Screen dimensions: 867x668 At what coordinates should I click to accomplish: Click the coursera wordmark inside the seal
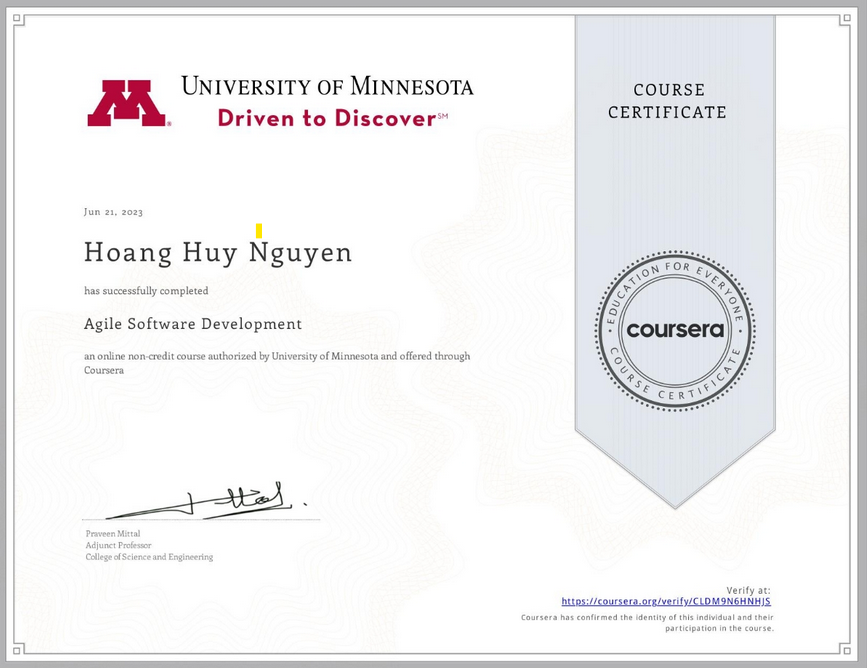pos(675,330)
